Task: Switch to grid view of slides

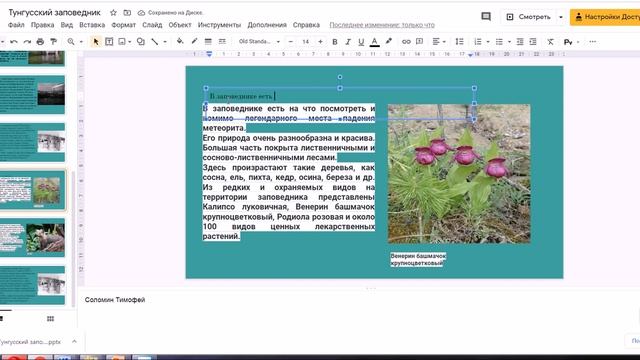Action: pyautogui.click(x=50, y=319)
